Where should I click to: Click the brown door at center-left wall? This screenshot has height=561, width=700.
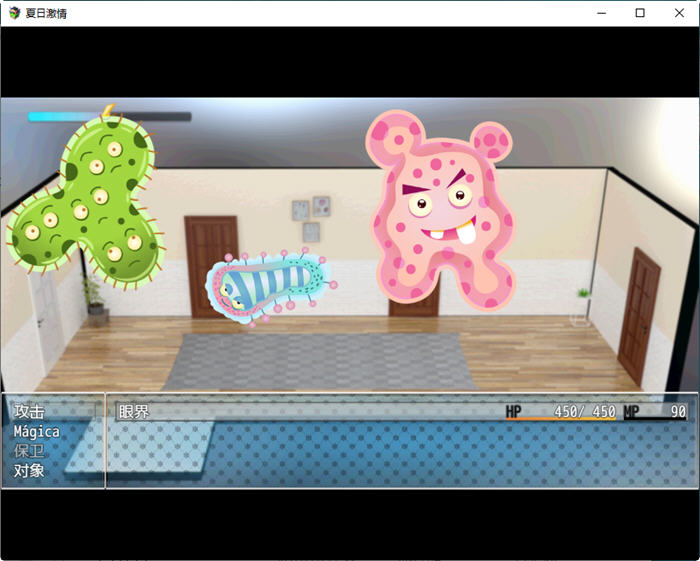point(210,265)
